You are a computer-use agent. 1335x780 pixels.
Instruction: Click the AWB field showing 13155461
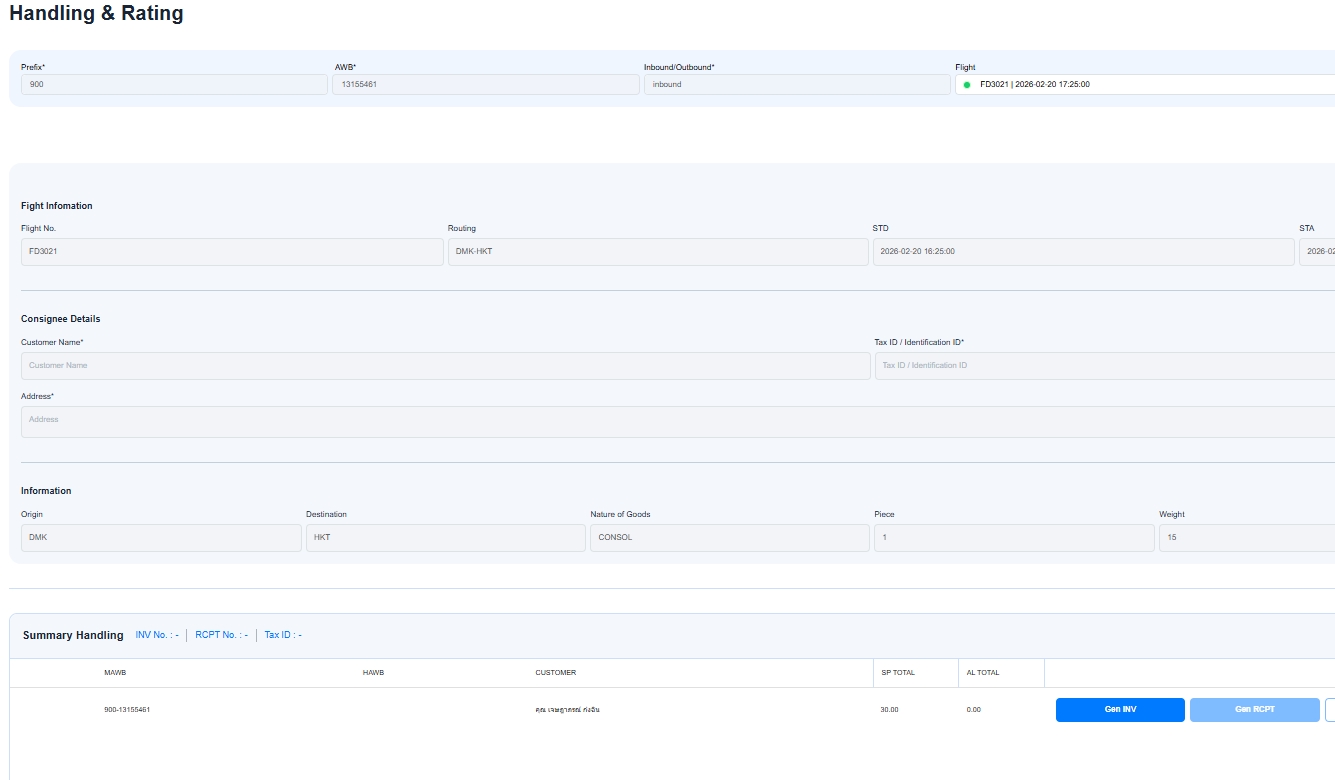[x=485, y=85]
